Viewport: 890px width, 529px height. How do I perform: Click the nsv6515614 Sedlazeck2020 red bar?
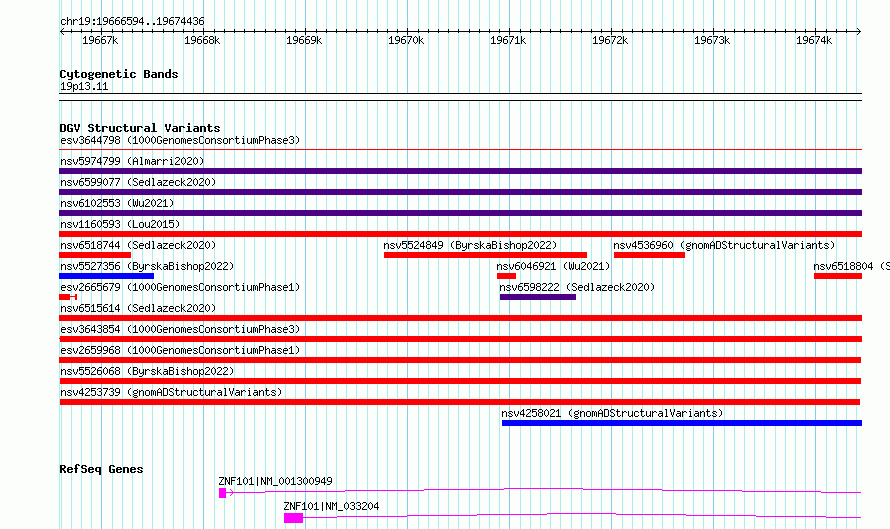[460, 318]
